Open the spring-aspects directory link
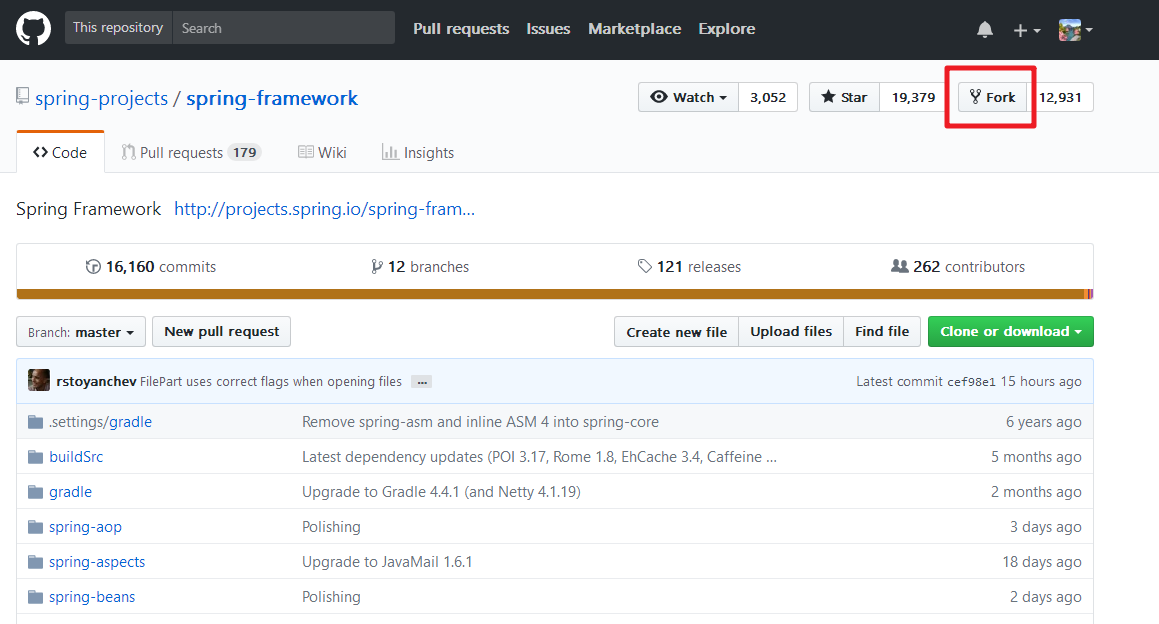The width and height of the screenshot is (1159, 624). tap(97, 562)
